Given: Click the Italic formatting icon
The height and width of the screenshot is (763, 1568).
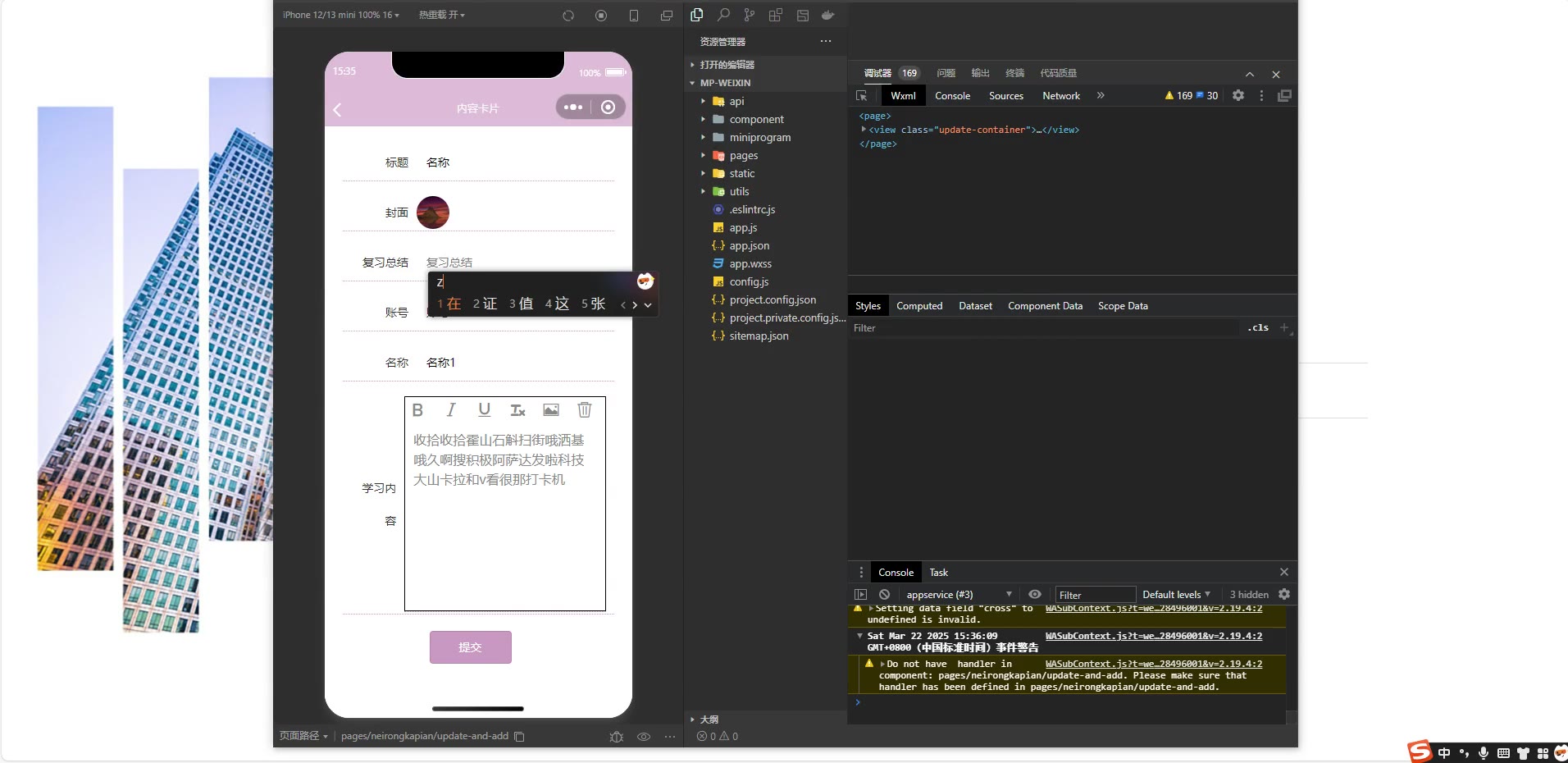Looking at the screenshot, I should coord(450,410).
